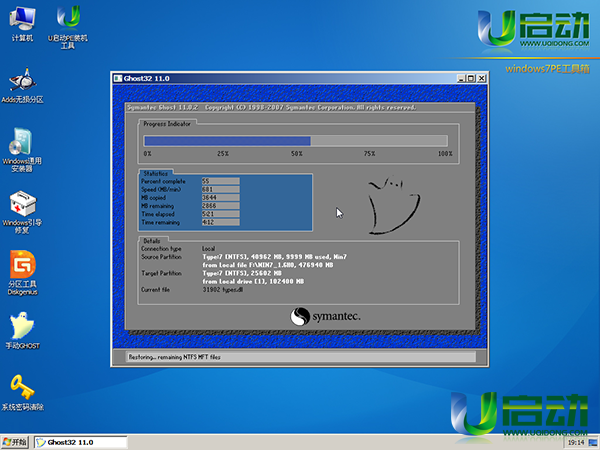The width and height of the screenshot is (600, 450).
Task: Click the Percent complete value 55
Action: [220, 181]
